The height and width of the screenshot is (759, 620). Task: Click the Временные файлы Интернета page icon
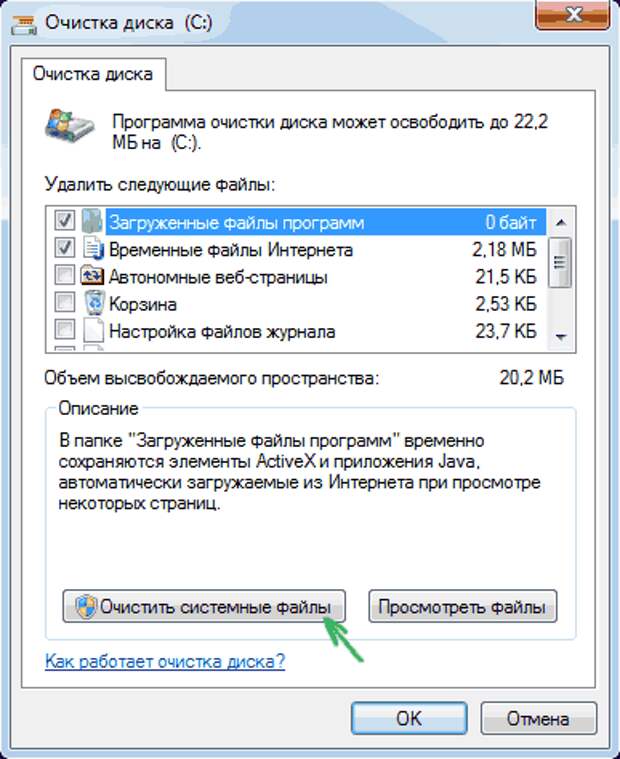(x=93, y=249)
